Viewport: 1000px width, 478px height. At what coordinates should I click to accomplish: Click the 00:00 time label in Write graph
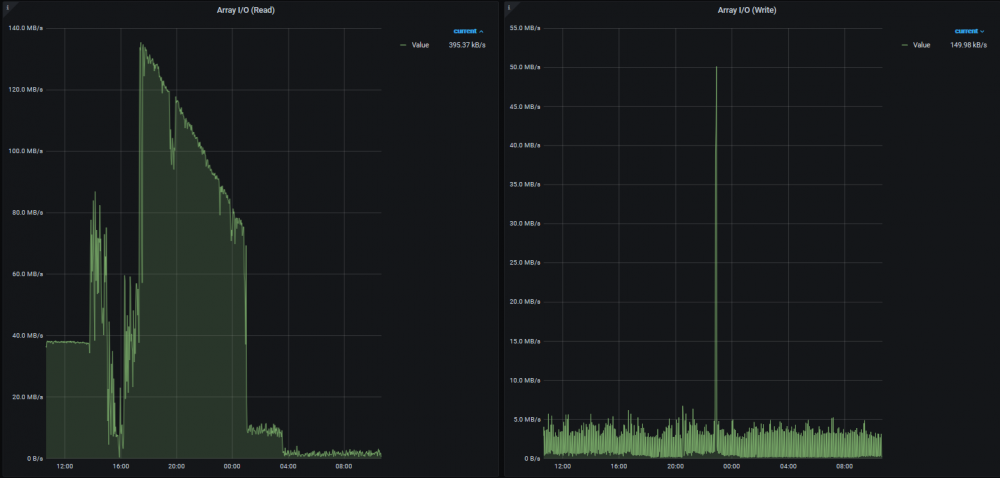pos(732,467)
